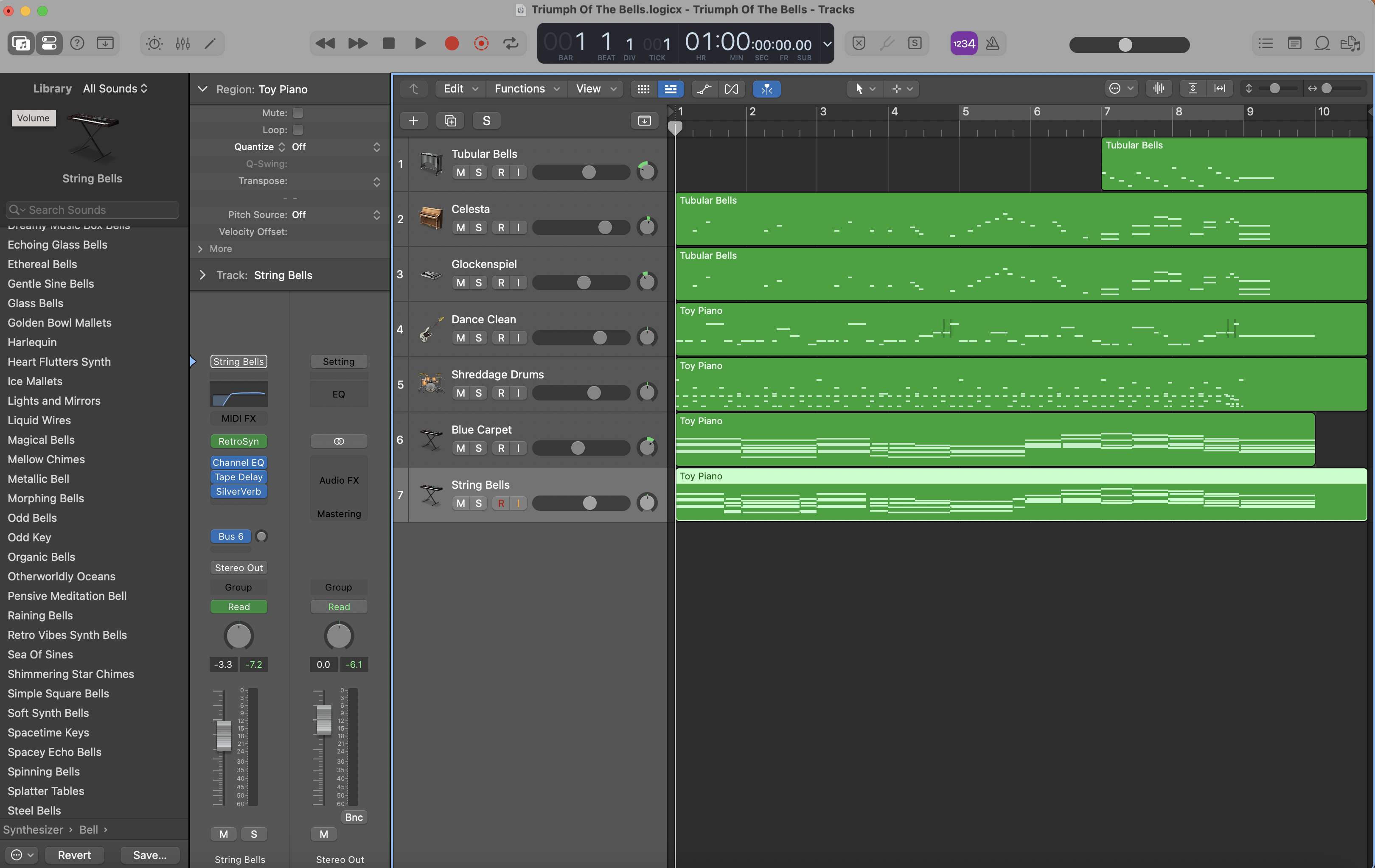Open the List Editors icon
This screenshot has width=1375, height=868.
(x=1266, y=43)
